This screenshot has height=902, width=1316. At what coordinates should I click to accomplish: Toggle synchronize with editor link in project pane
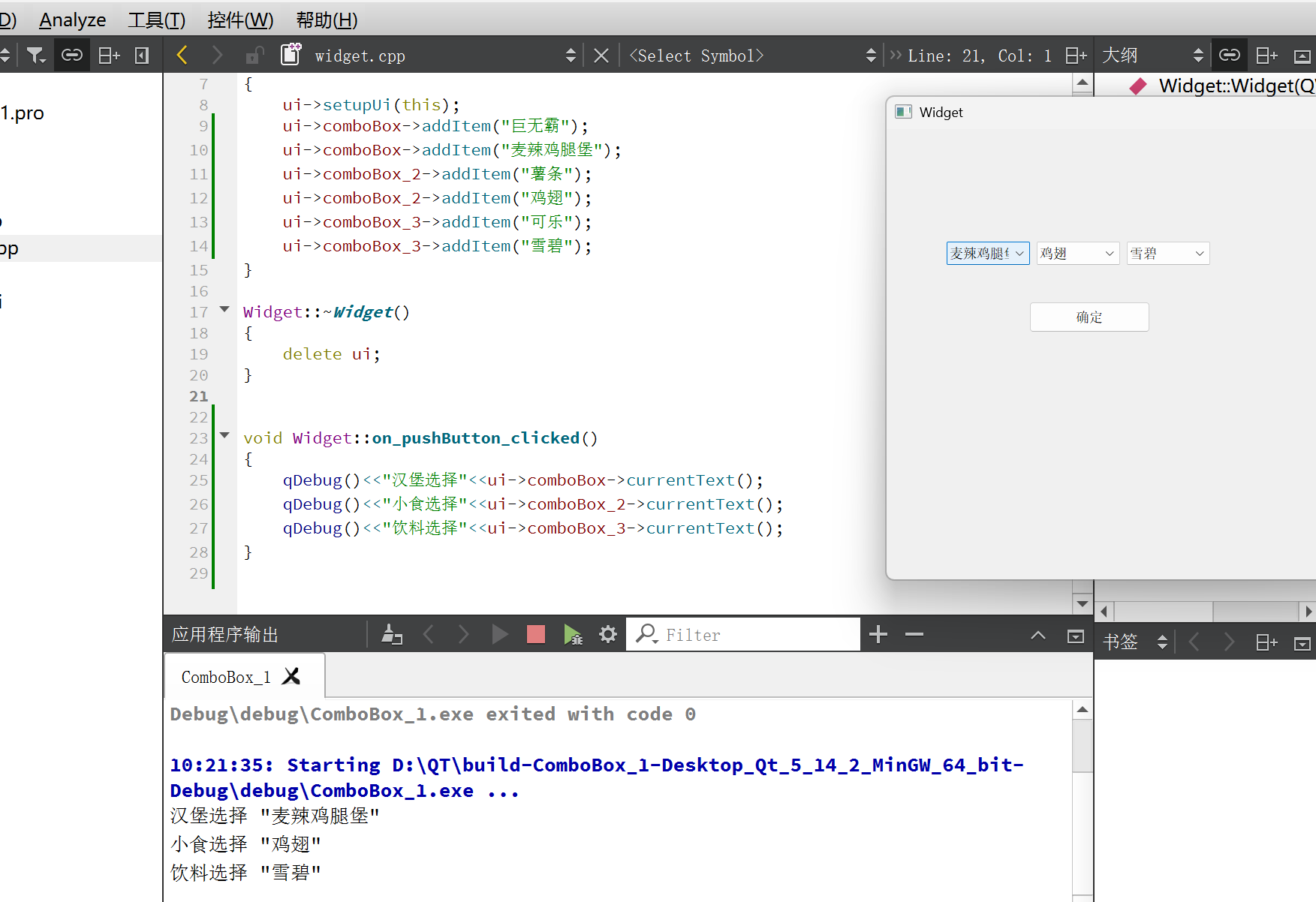(x=72, y=56)
